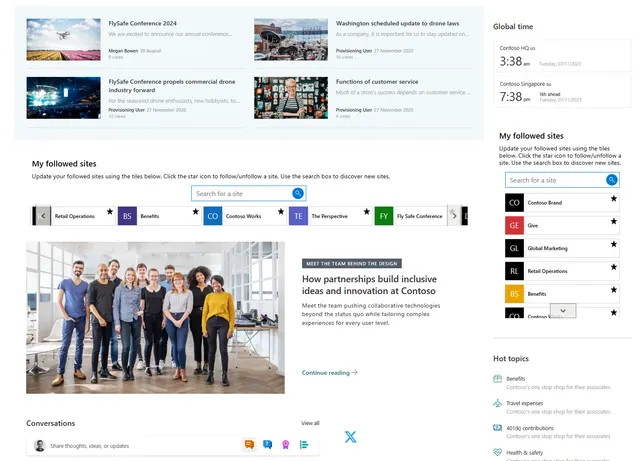Screen dimensions: 640x461
Task: Toggle star for Retail Operations in sidebar
Action: click(x=613, y=267)
